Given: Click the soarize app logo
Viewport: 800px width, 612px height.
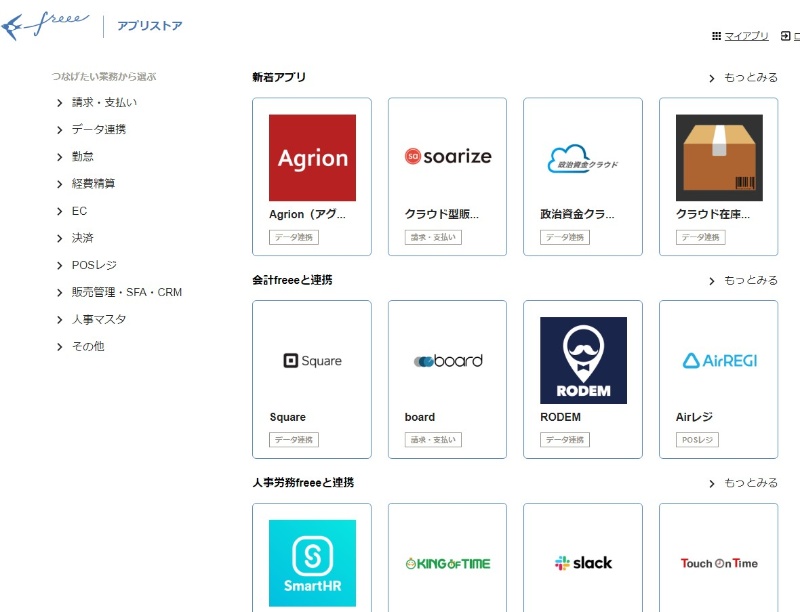Looking at the screenshot, I should pyautogui.click(x=447, y=157).
